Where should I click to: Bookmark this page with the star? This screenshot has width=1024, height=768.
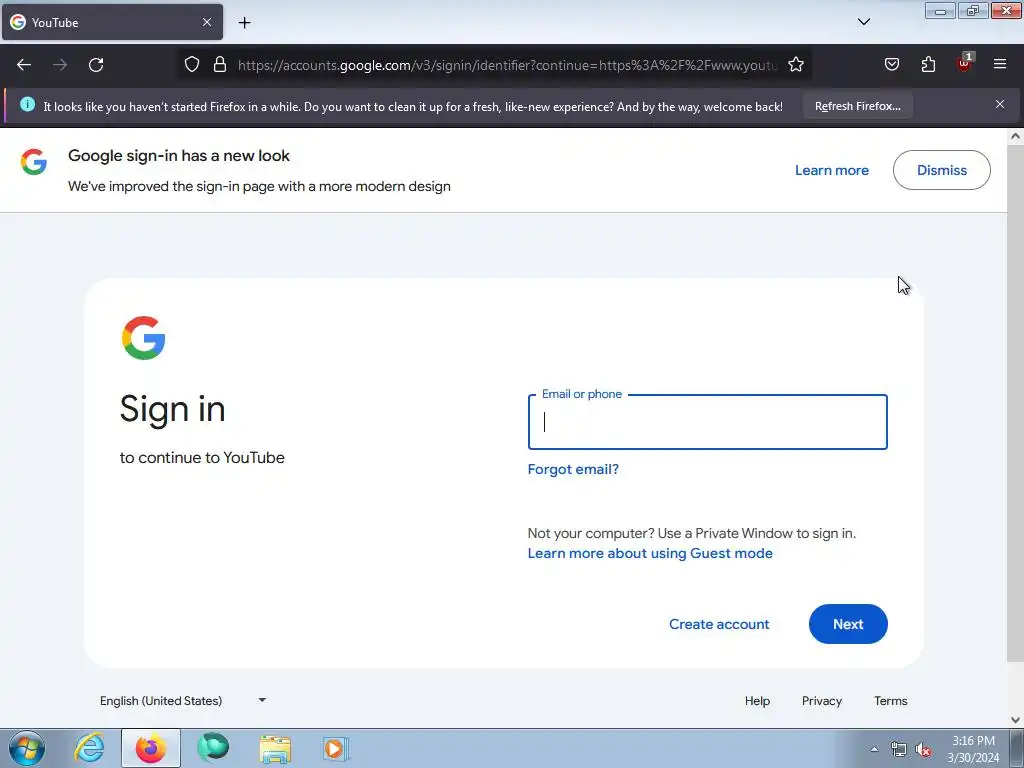coord(795,64)
